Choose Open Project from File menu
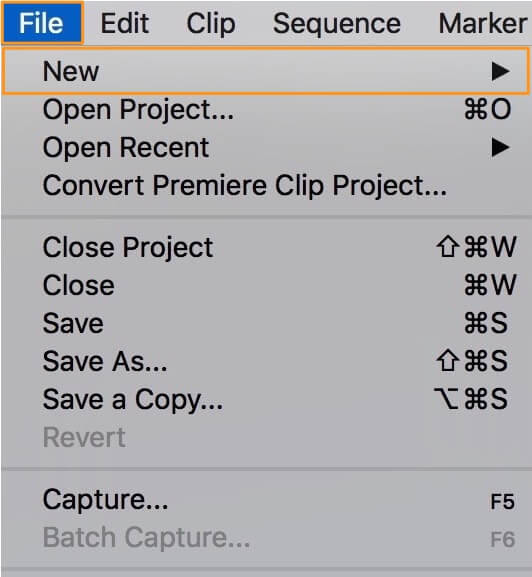The width and height of the screenshot is (532, 577). (266, 109)
